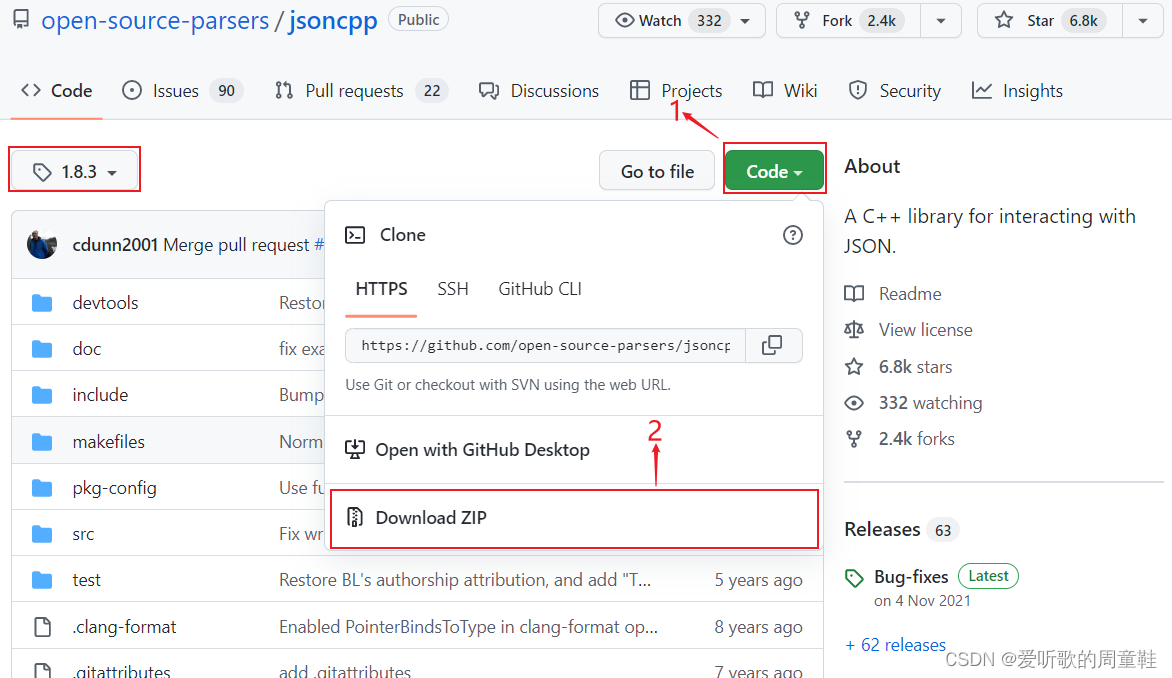This screenshot has width=1172, height=678.
Task: Click the .clang-format file icon
Action: pos(43,626)
